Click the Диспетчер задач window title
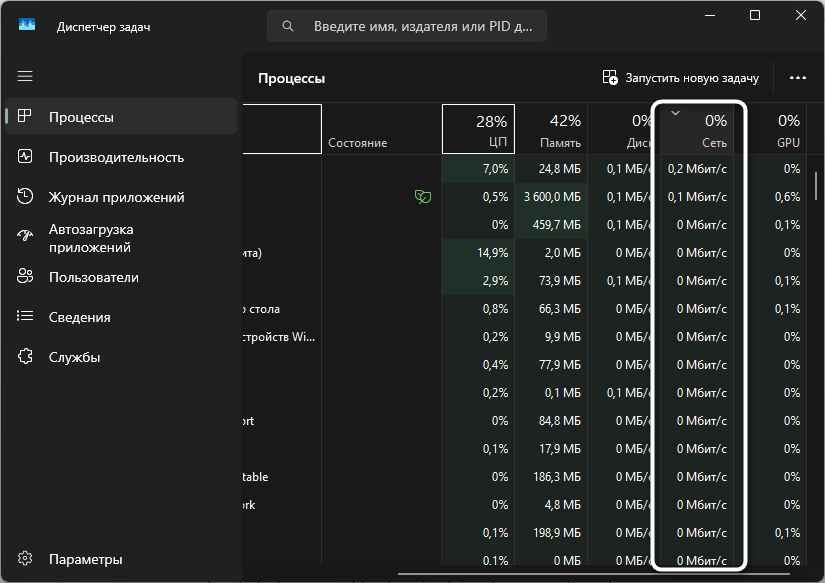This screenshot has width=825, height=583. point(103,27)
